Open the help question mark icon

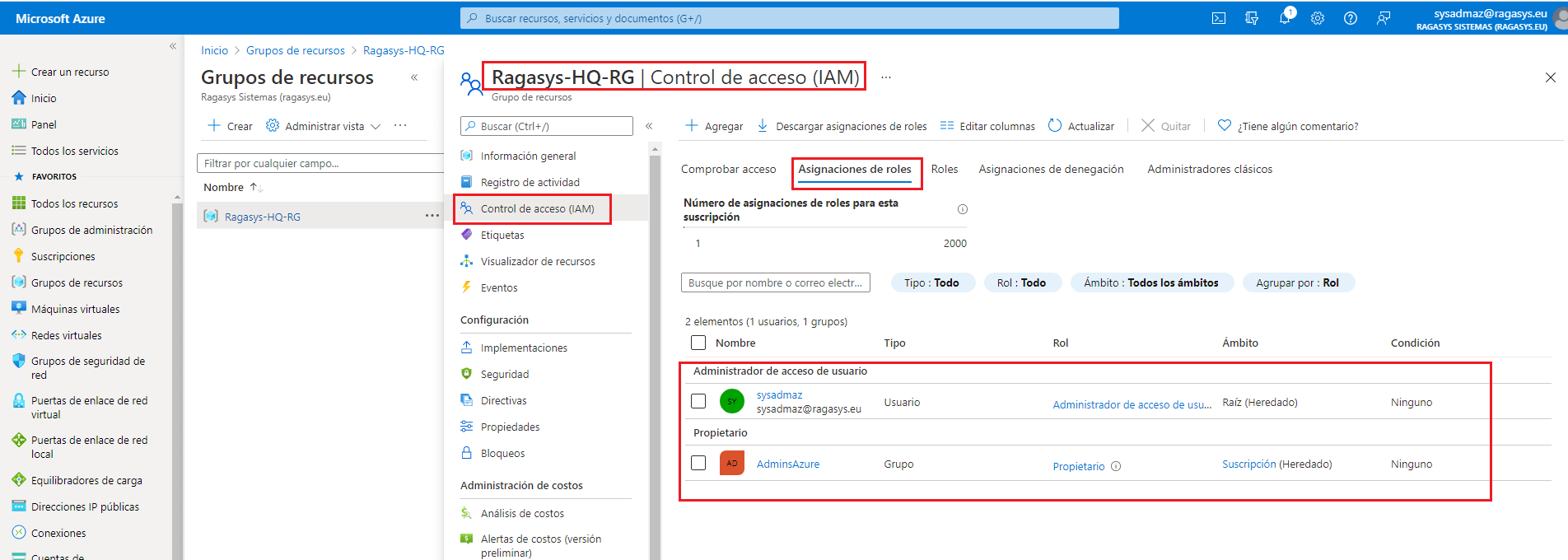point(1351,18)
